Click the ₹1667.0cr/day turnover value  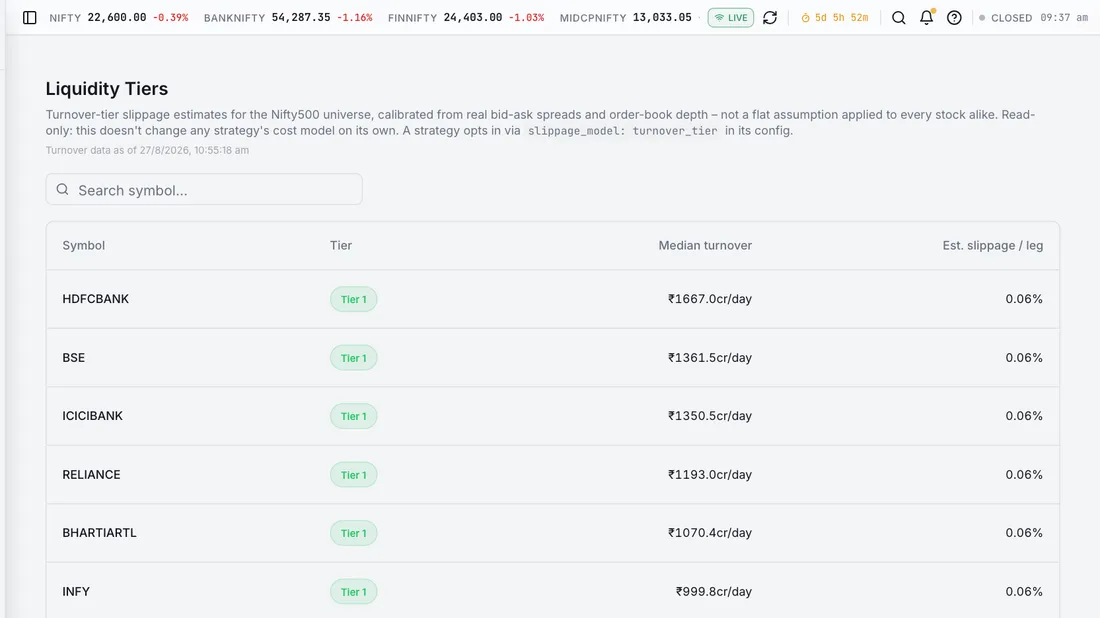click(x=710, y=299)
